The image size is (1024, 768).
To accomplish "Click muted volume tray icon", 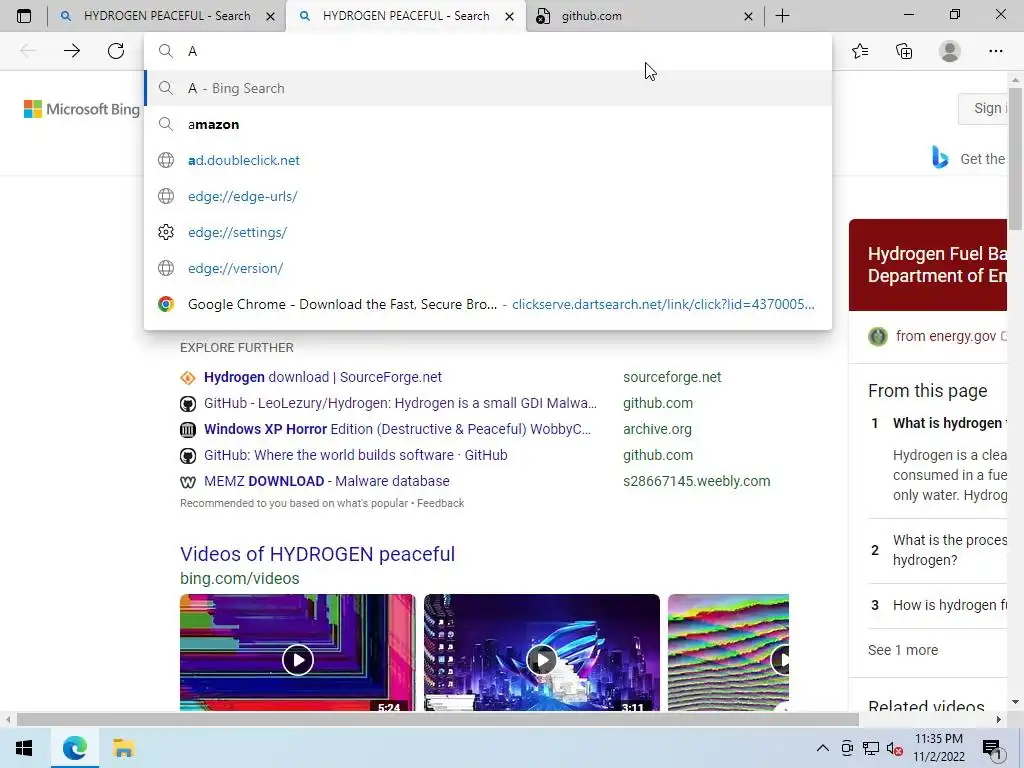I will pos(895,748).
